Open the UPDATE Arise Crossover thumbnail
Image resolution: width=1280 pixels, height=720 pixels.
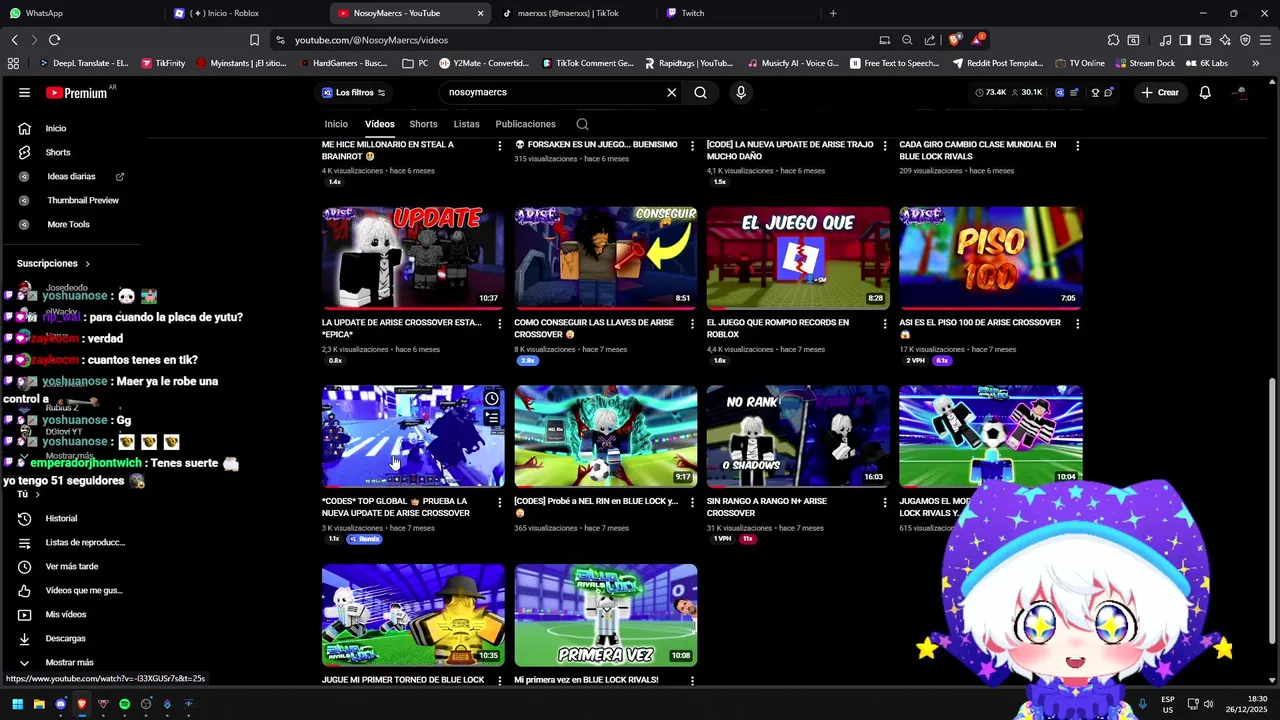tap(413, 258)
